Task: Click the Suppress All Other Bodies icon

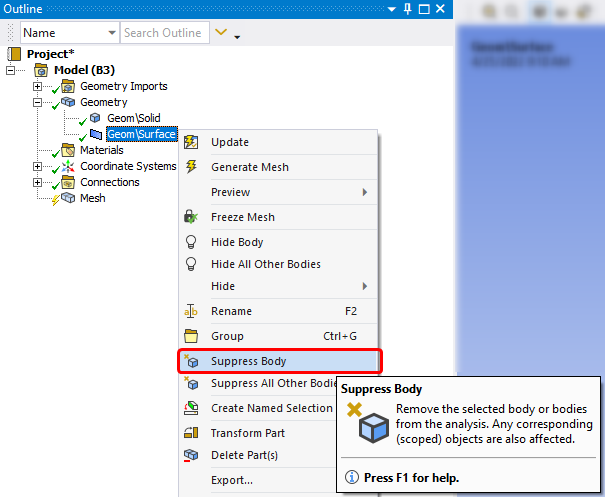Action: click(191, 383)
